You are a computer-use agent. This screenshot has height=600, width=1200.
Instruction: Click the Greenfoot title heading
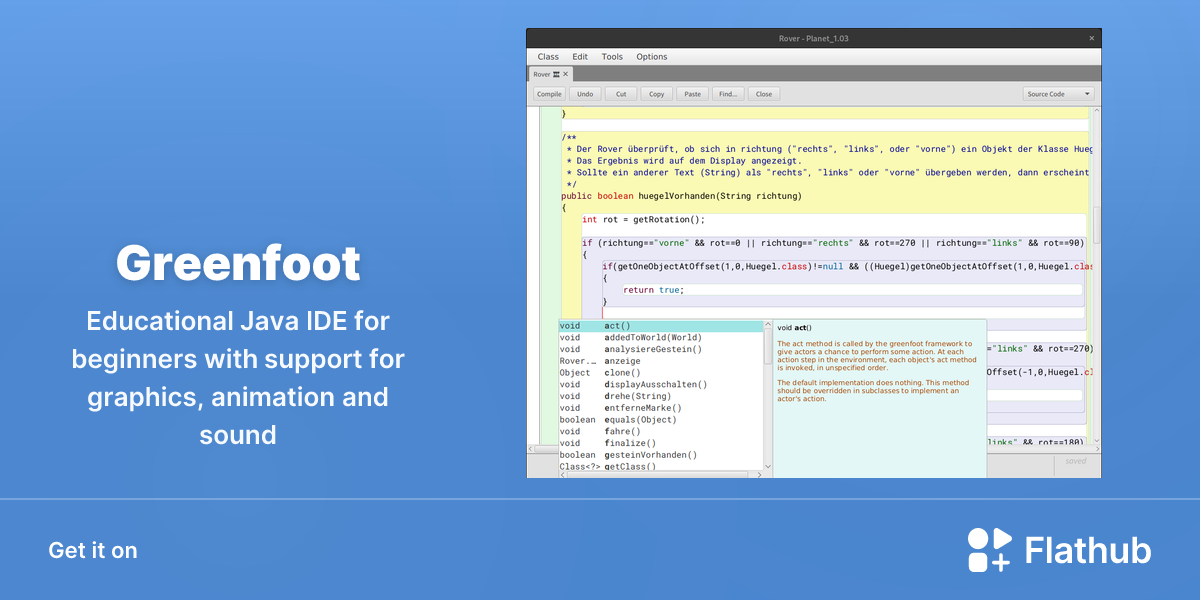tap(238, 263)
